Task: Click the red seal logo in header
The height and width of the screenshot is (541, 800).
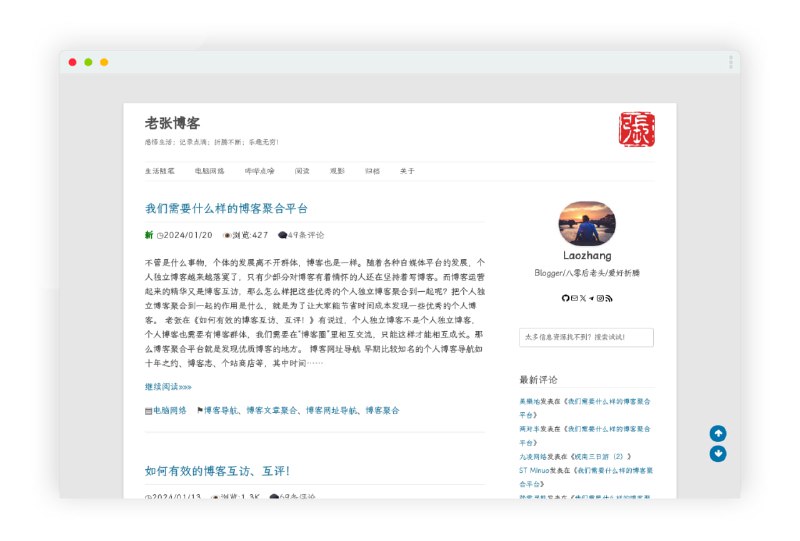Action: coord(636,130)
